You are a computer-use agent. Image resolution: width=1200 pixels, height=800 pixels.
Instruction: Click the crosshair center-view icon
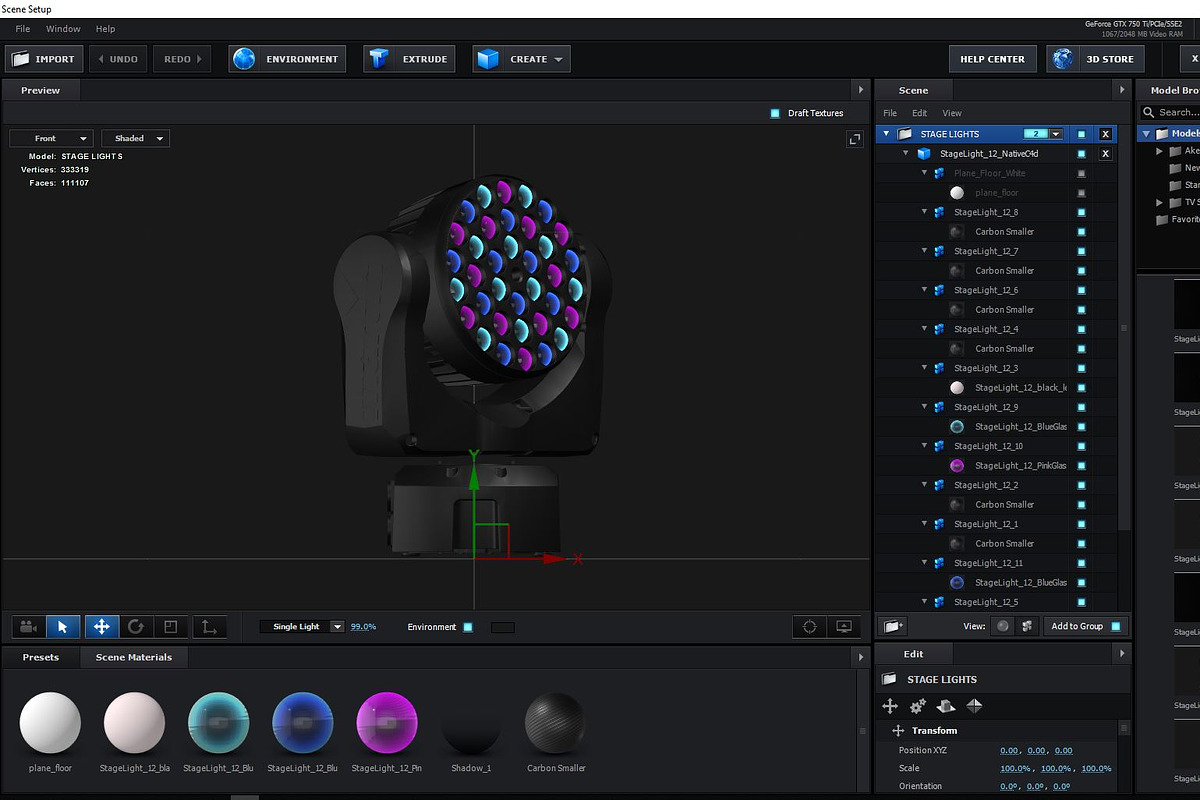point(810,627)
